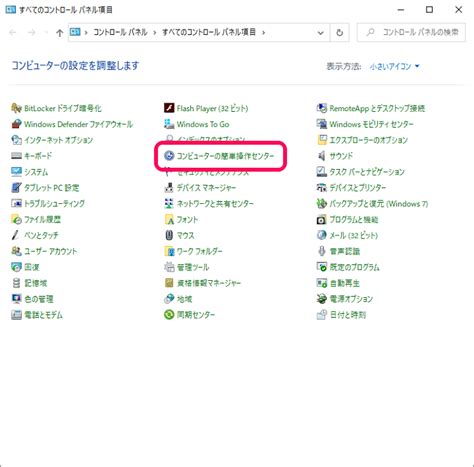This screenshot has width=474, height=467.
Task: Open the BitLocker ドライブ暗号化 icon
Action: [16, 108]
